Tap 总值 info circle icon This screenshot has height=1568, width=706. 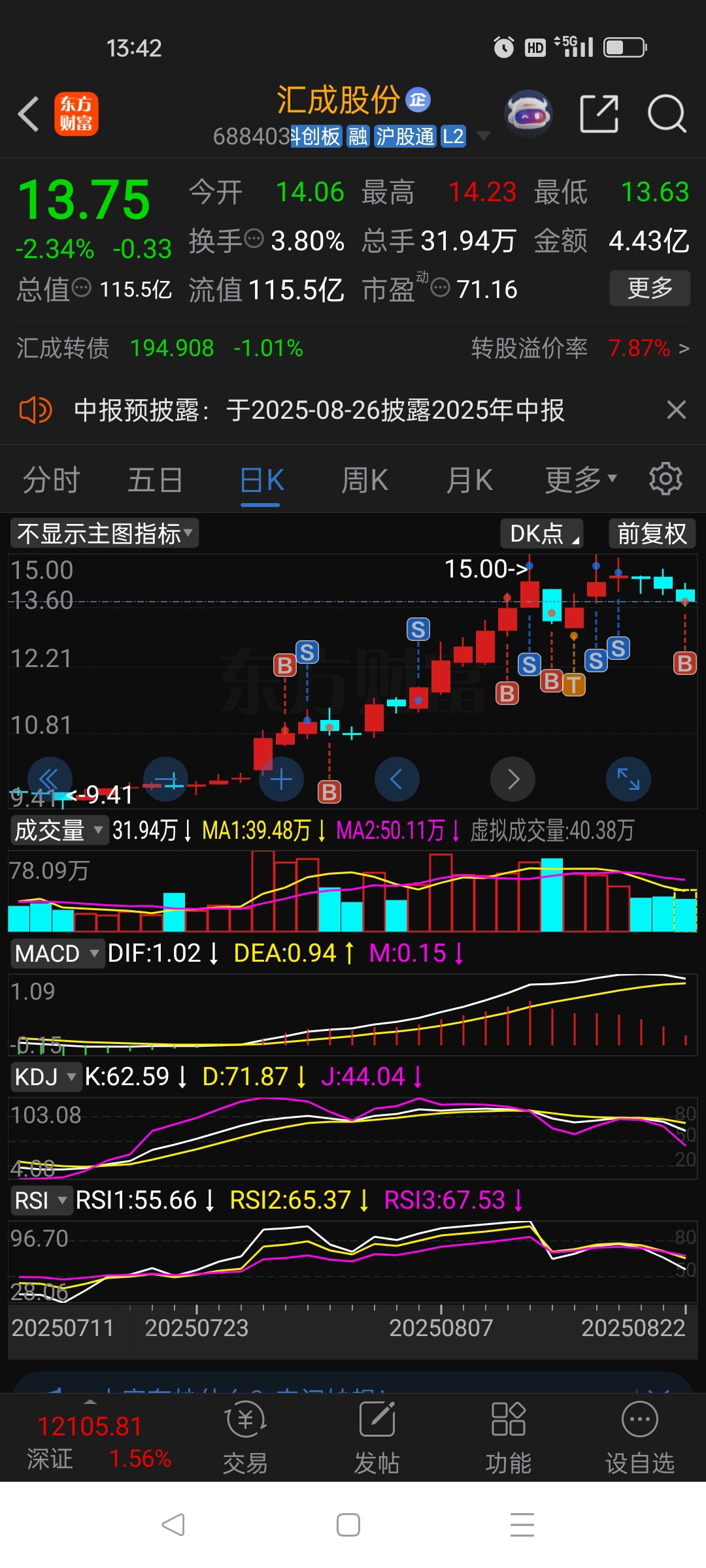(x=81, y=287)
